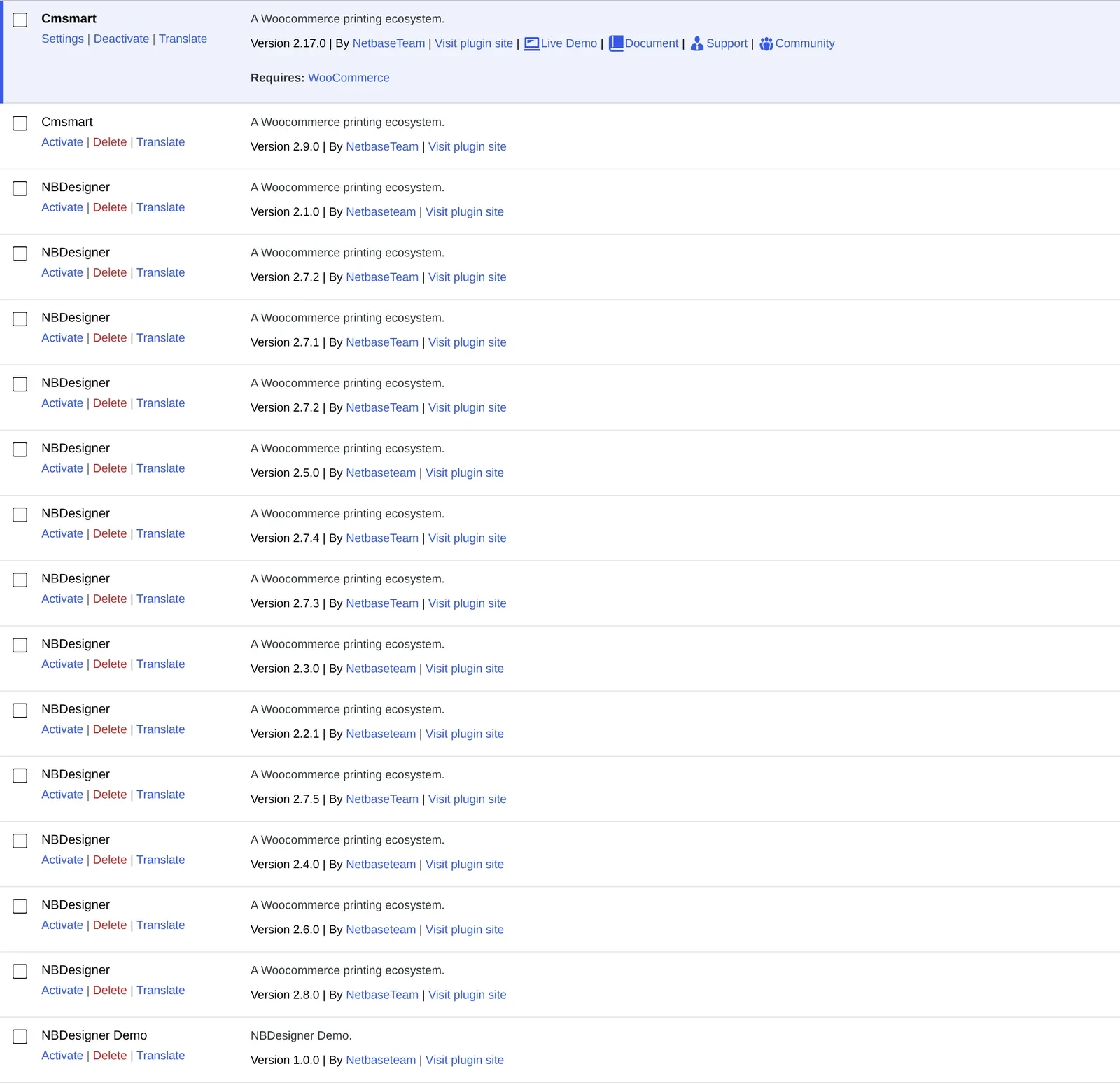Image resolution: width=1120 pixels, height=1083 pixels.
Task: Select the NBDesigner version 2.1.0 checkbox
Action: [20, 188]
